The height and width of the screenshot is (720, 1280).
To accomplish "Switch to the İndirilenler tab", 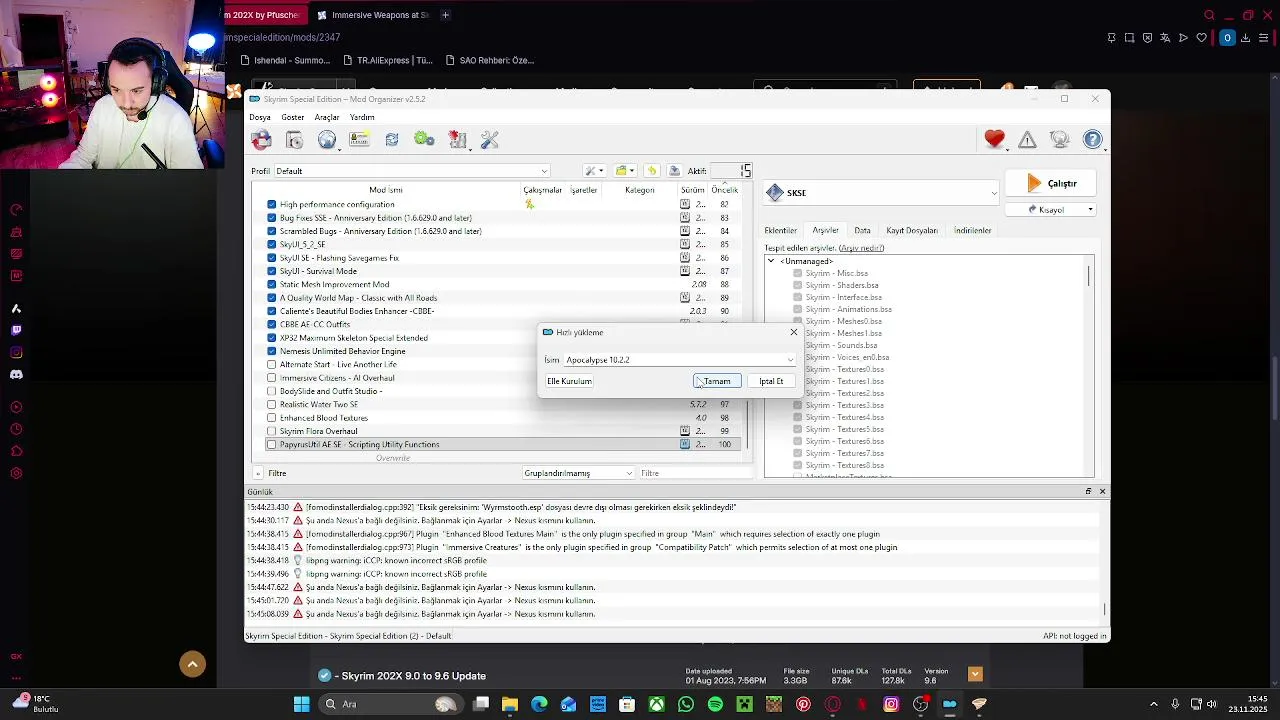I will pos(972,230).
